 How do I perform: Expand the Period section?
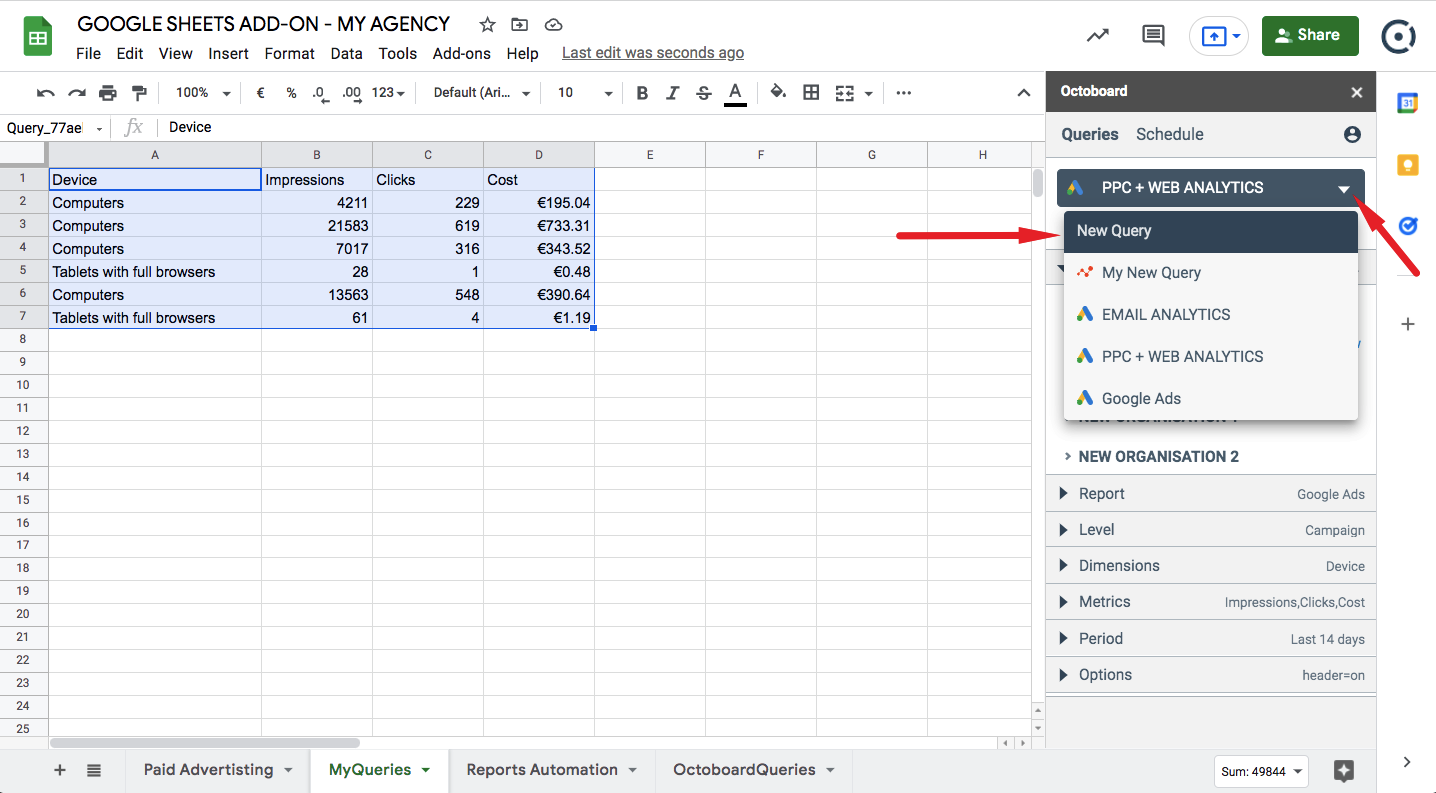[x=1211, y=639]
